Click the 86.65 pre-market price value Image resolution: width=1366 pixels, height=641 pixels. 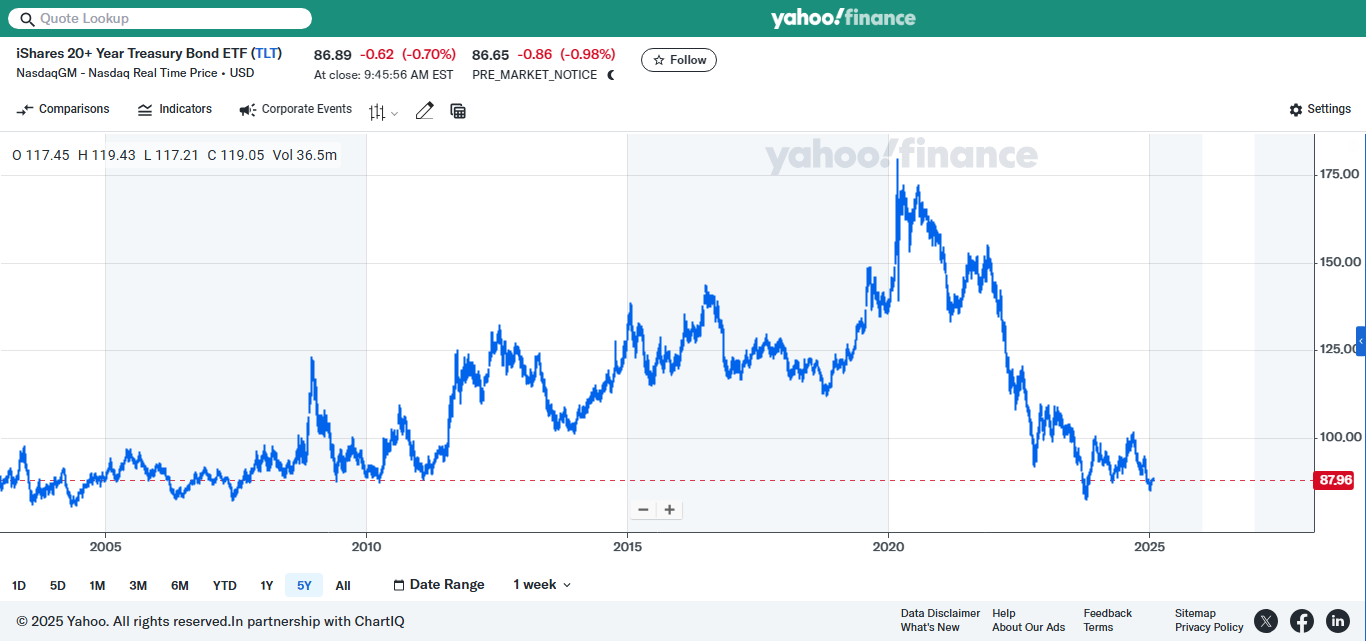491,54
